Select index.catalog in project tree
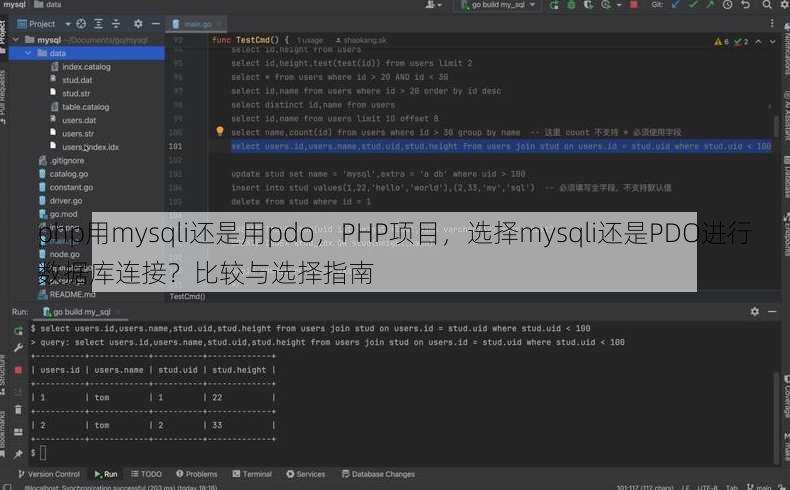The width and height of the screenshot is (790, 490). tap(86, 66)
